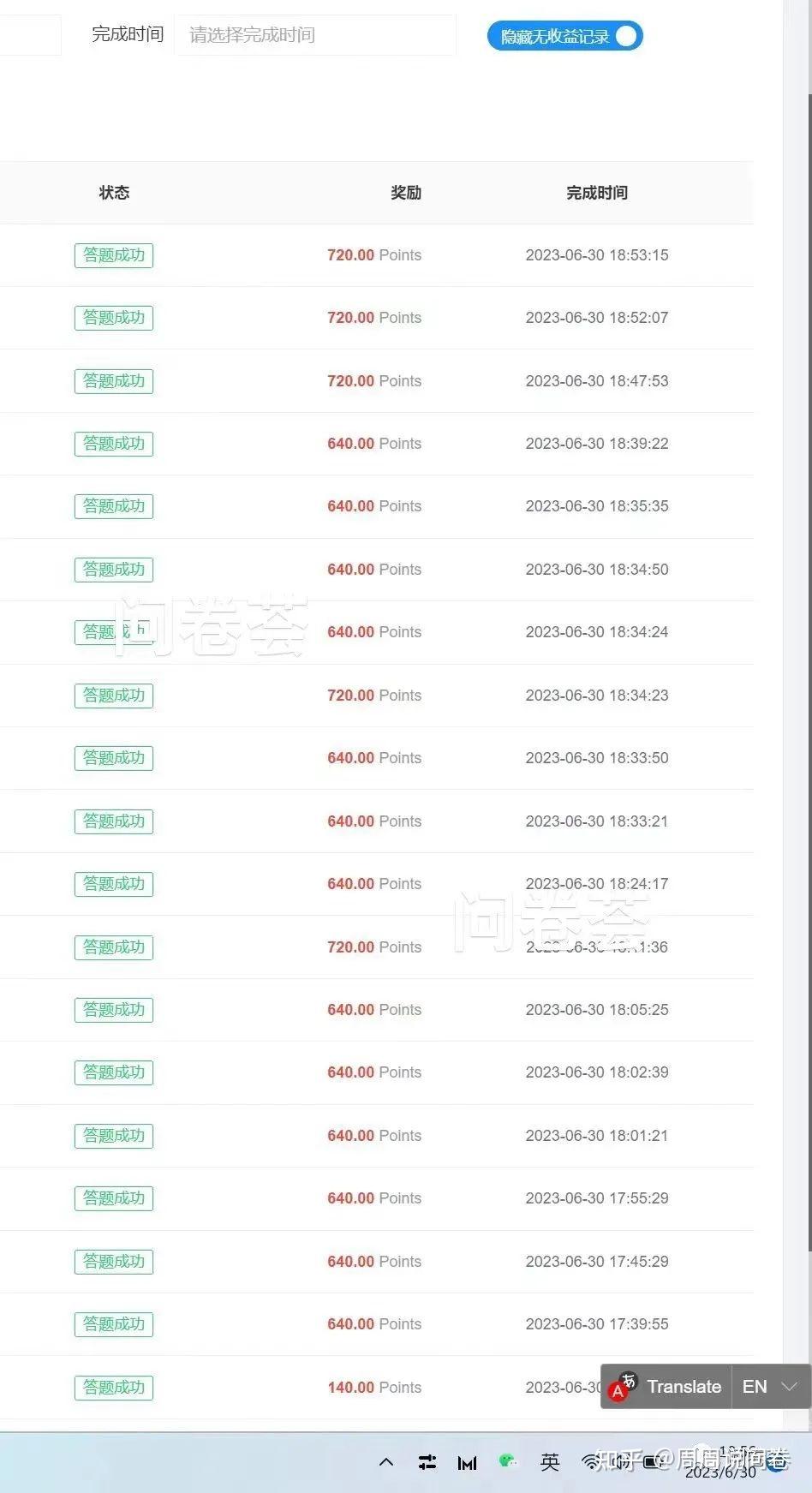Open WeChat from the taskbar
The height and width of the screenshot is (1493, 812).
508,1461
